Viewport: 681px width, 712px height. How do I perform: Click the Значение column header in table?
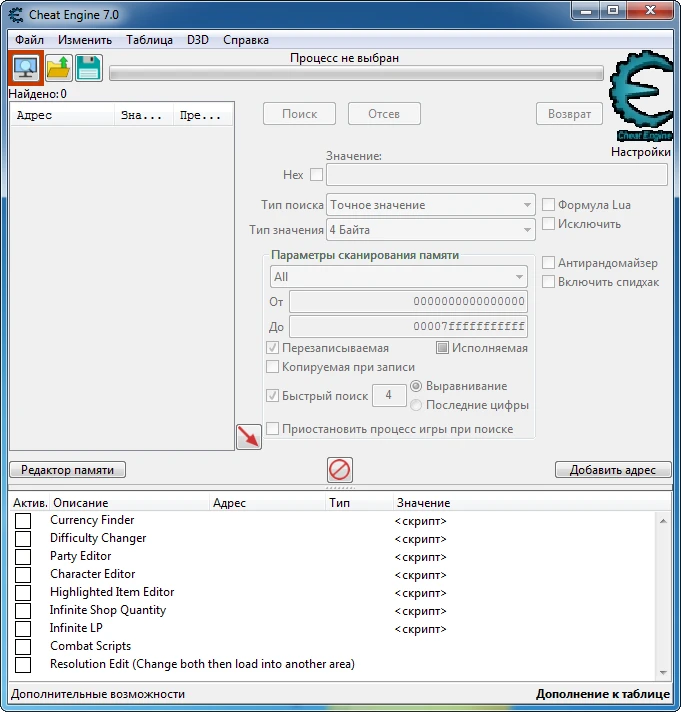point(531,503)
